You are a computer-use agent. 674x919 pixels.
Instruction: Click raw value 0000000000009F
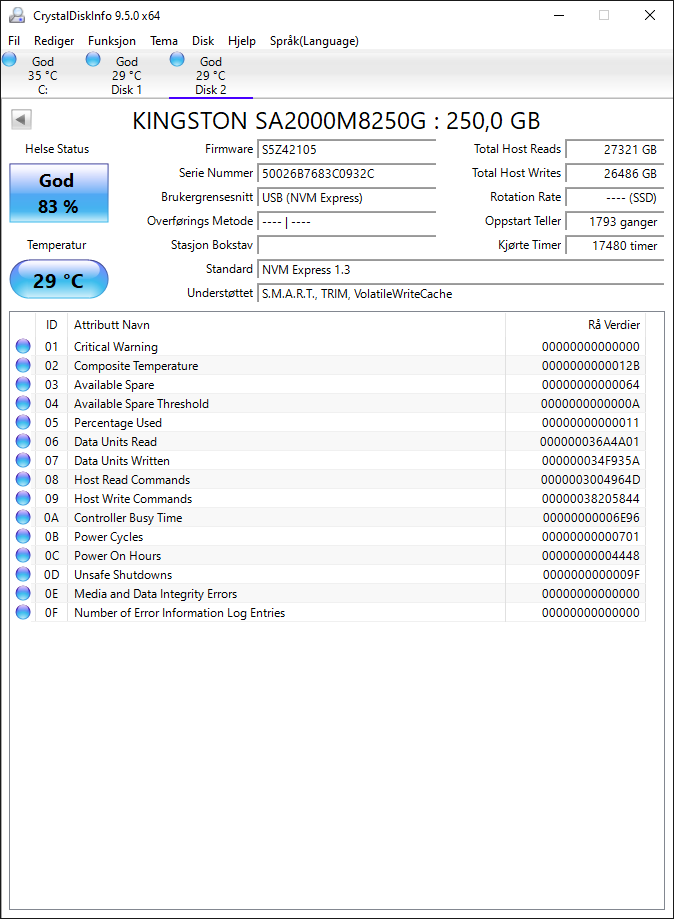point(591,574)
